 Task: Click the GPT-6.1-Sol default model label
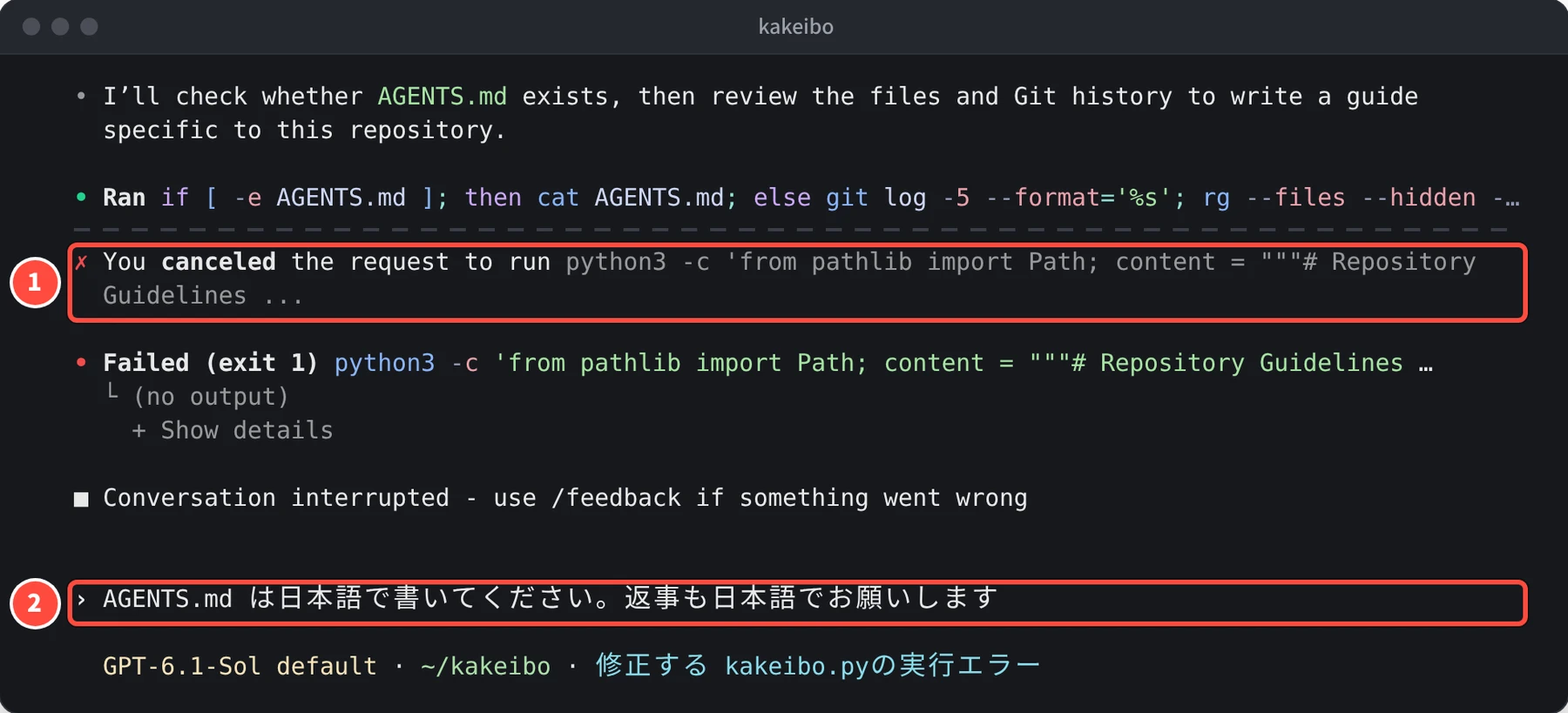240,666
